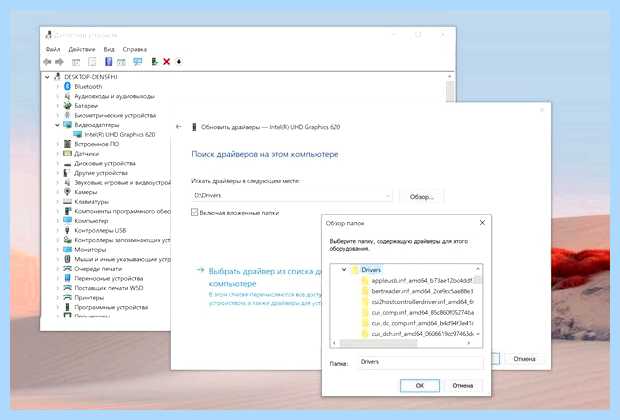Select Датчики in device tree

[87, 154]
